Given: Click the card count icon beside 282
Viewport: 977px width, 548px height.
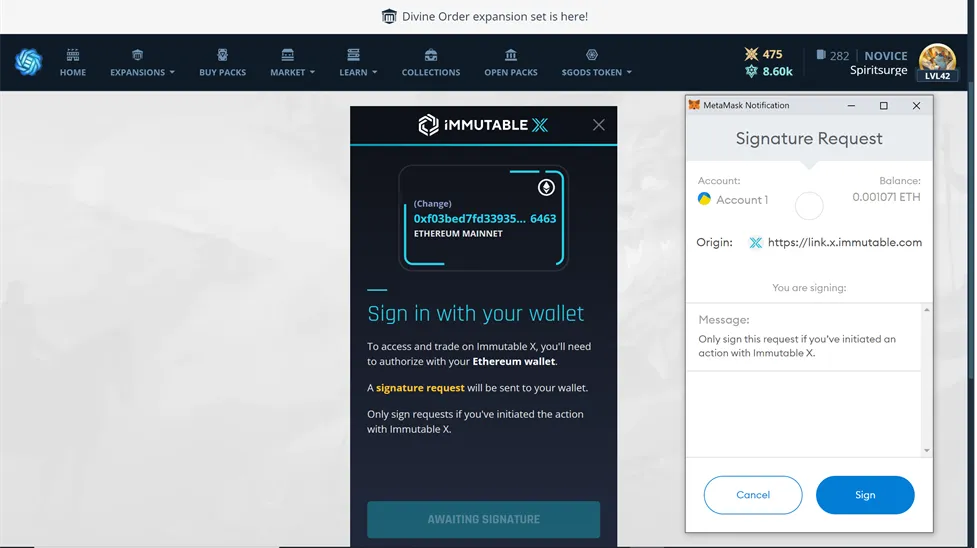Looking at the screenshot, I should pos(821,55).
